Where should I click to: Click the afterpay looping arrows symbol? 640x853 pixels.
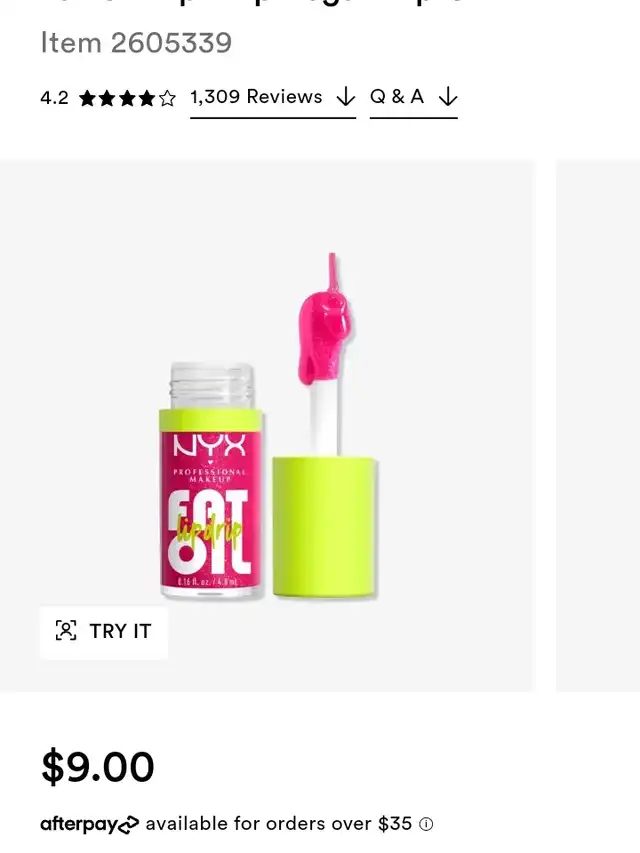[128, 825]
